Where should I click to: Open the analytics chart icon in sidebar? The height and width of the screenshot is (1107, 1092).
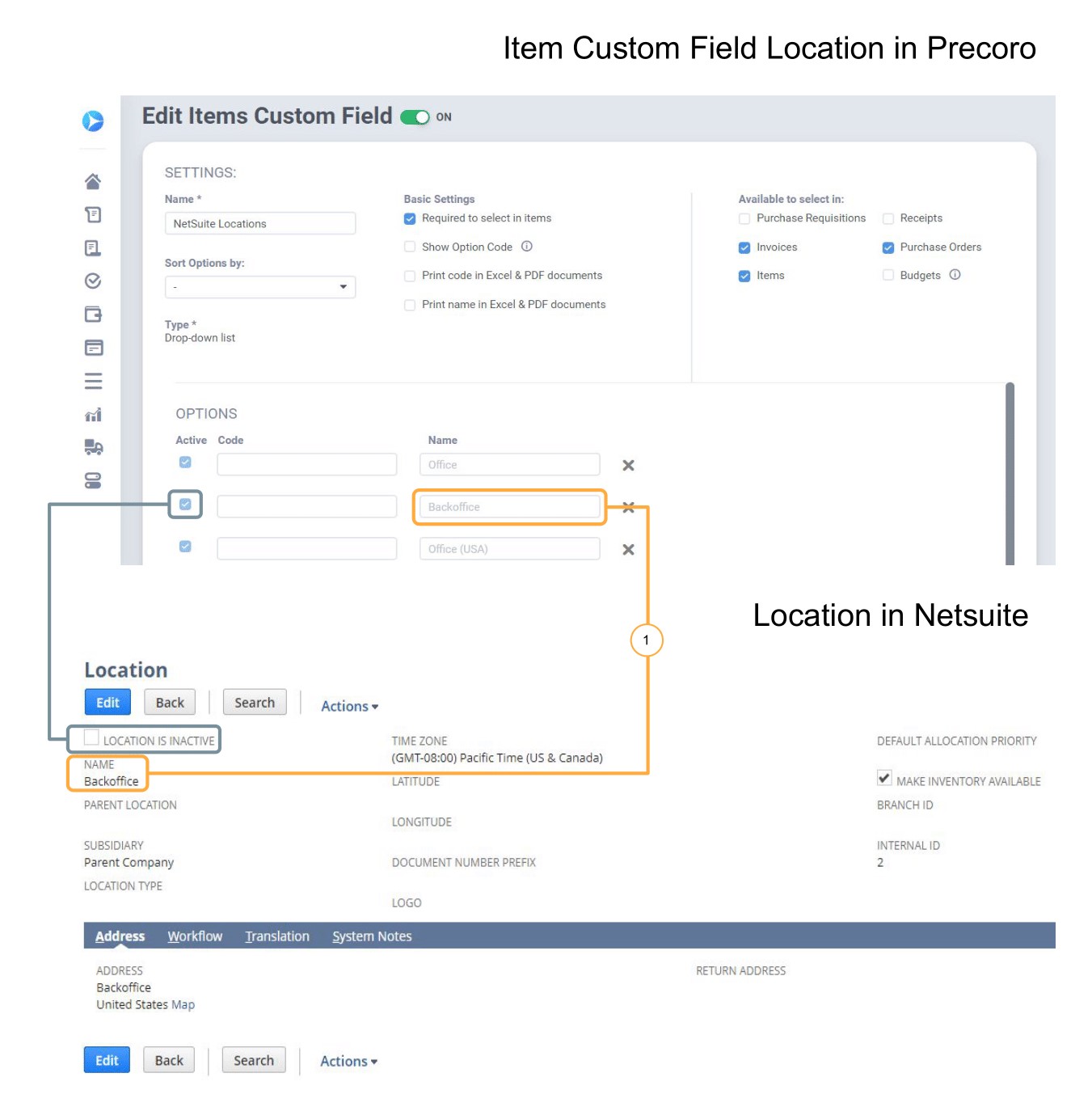(x=93, y=414)
